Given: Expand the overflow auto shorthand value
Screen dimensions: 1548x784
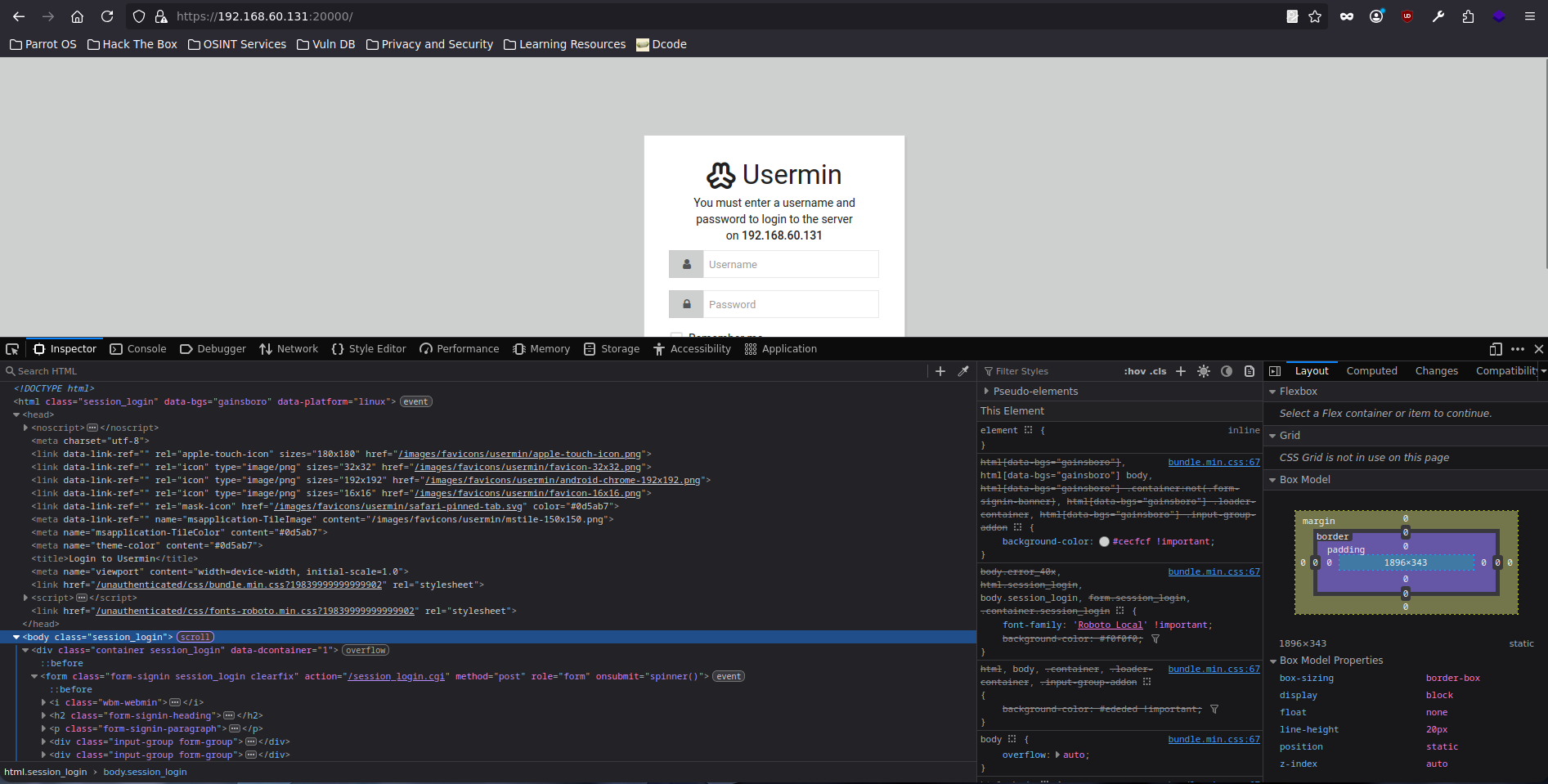Looking at the screenshot, I should [x=1058, y=755].
